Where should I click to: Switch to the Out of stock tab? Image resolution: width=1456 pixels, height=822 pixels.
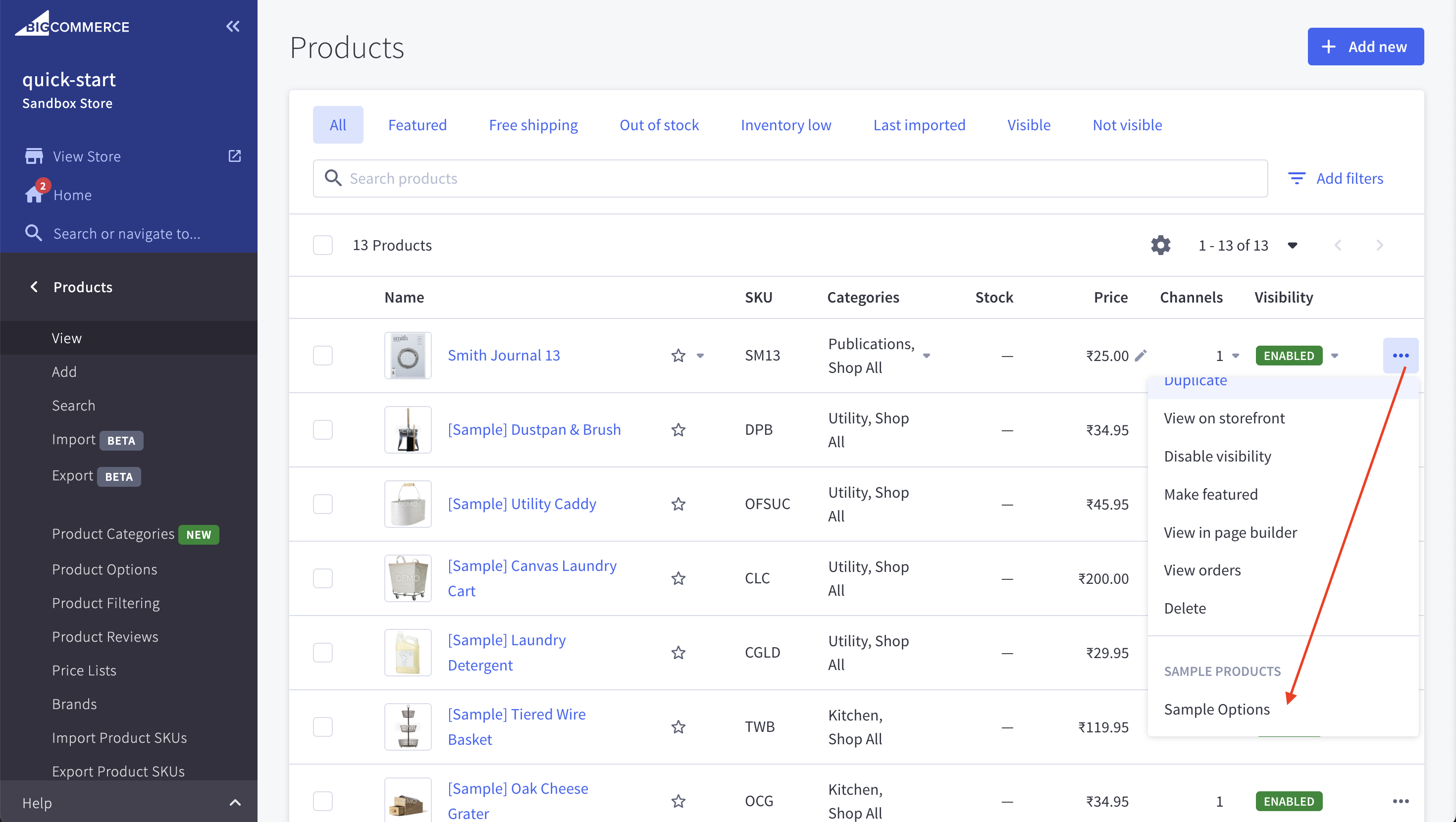tap(659, 125)
